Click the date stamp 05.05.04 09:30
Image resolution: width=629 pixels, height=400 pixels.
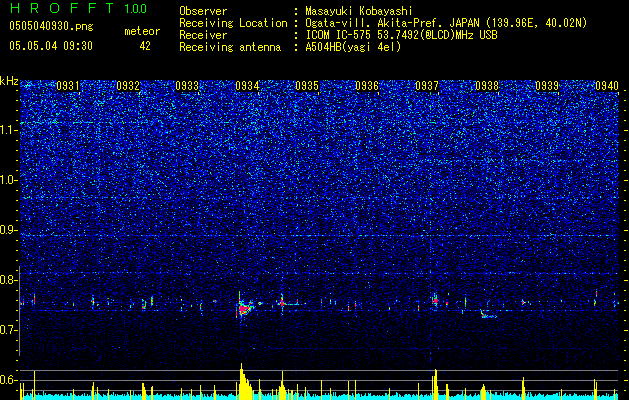51,46
